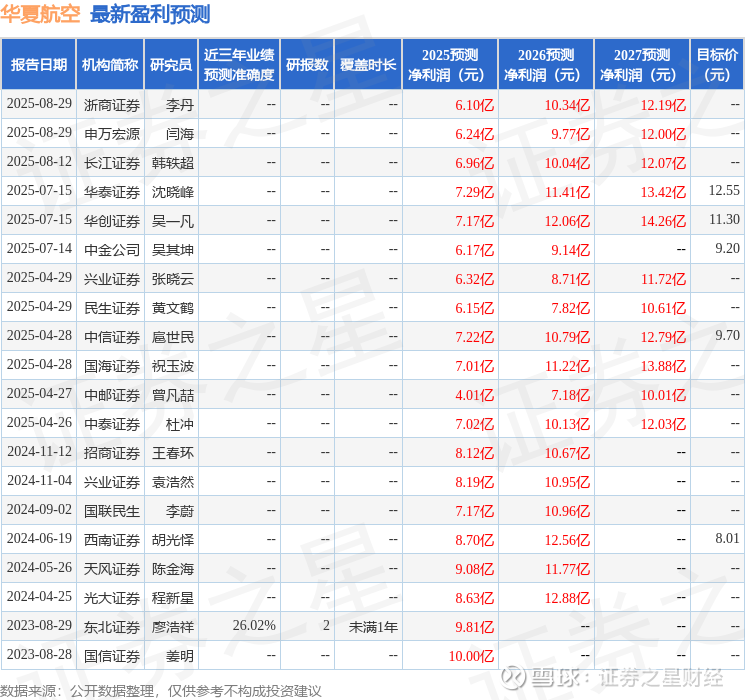Click the 覆盖时长 column header

click(368, 65)
